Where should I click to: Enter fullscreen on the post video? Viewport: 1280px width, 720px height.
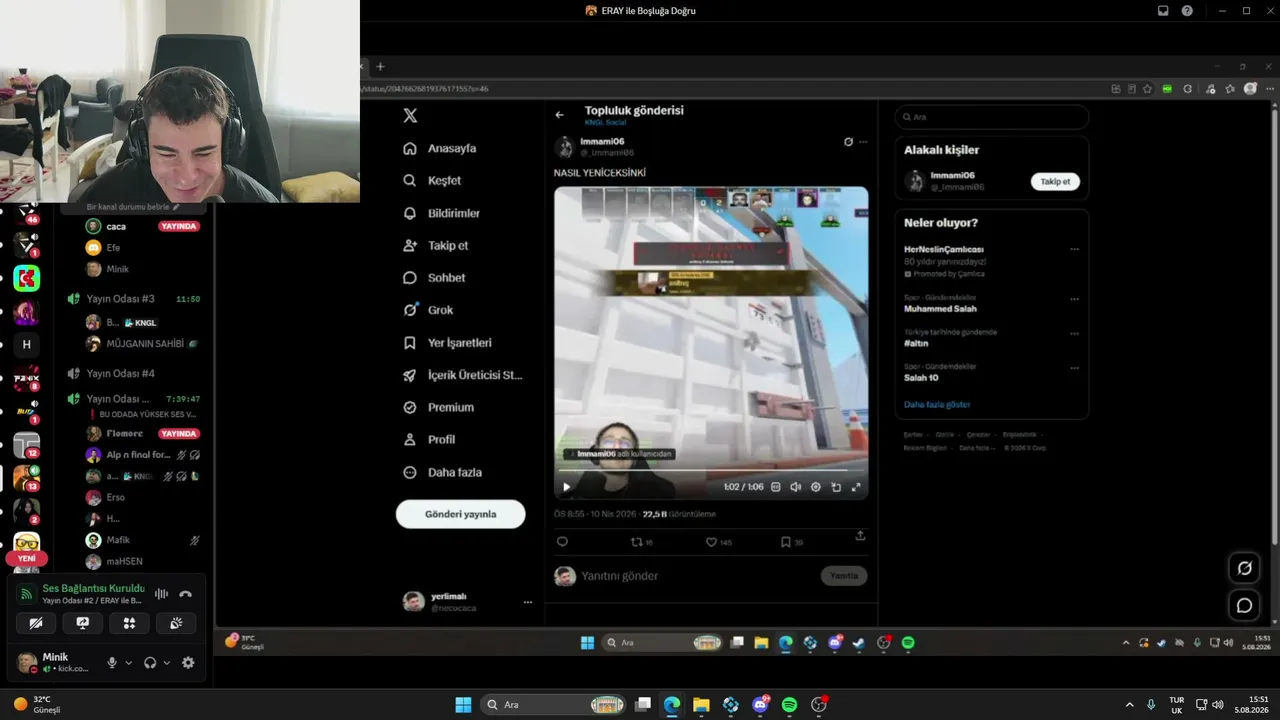coord(856,487)
